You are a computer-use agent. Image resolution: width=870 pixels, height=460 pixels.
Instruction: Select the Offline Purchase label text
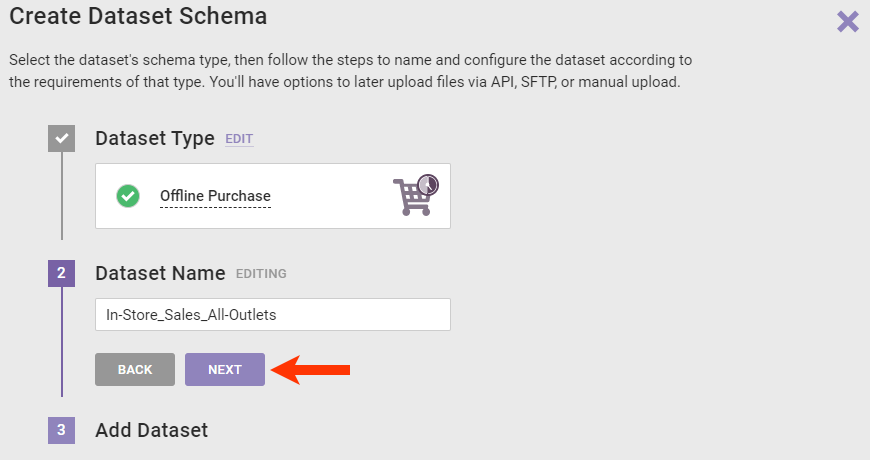(215, 196)
